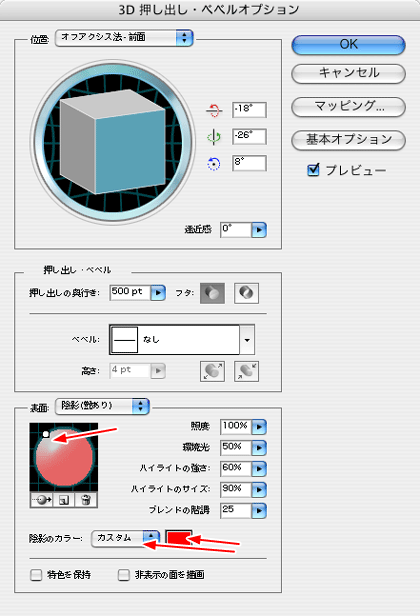
Task: Open the 押し出しの奥行き slider arrow
Action: pos(158,293)
